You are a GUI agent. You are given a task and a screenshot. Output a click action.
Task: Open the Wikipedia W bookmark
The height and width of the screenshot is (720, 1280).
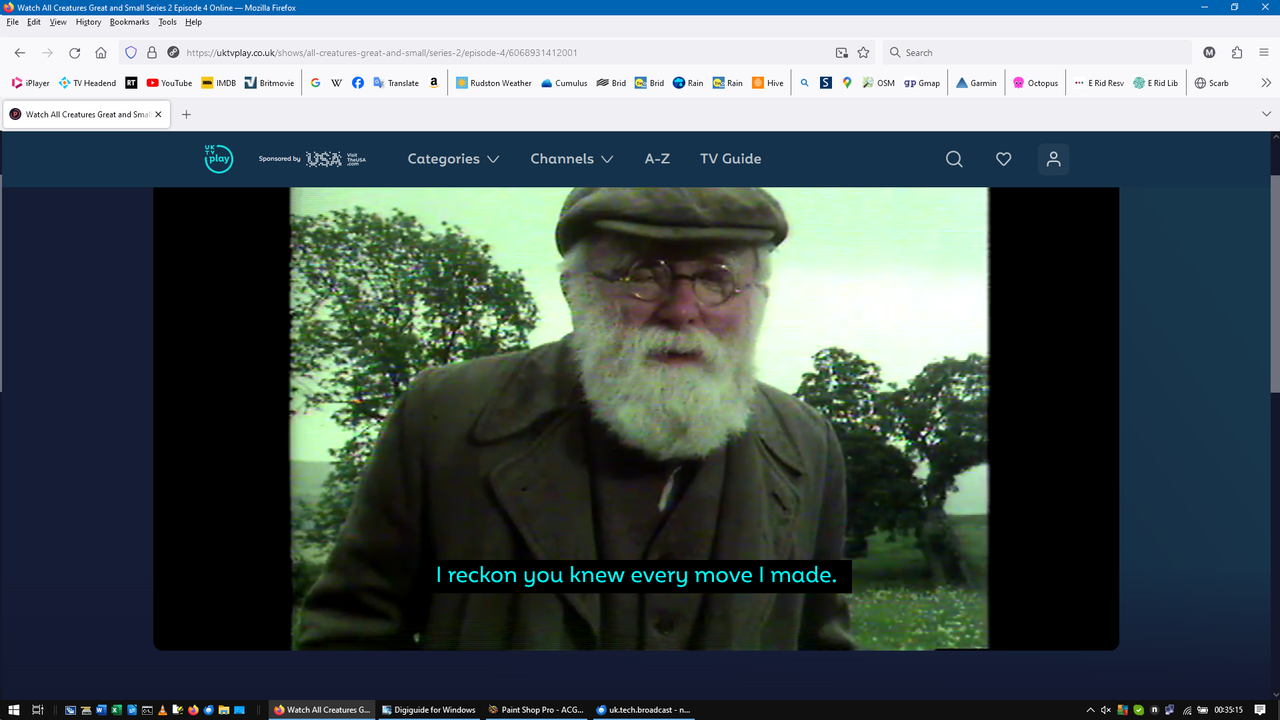coord(337,83)
